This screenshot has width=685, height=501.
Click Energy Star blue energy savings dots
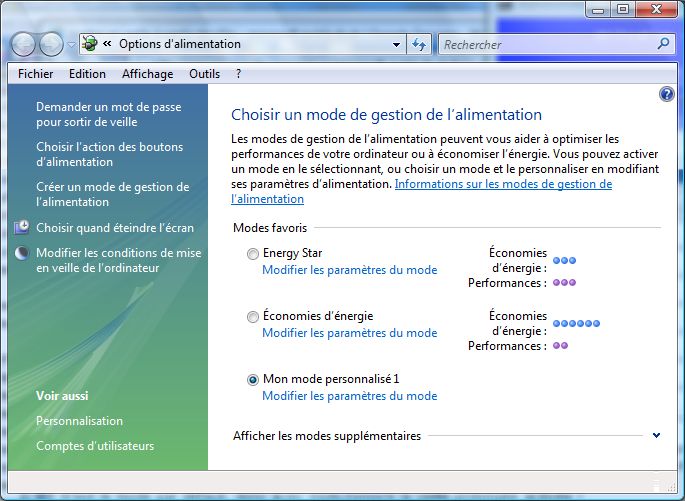tap(564, 261)
